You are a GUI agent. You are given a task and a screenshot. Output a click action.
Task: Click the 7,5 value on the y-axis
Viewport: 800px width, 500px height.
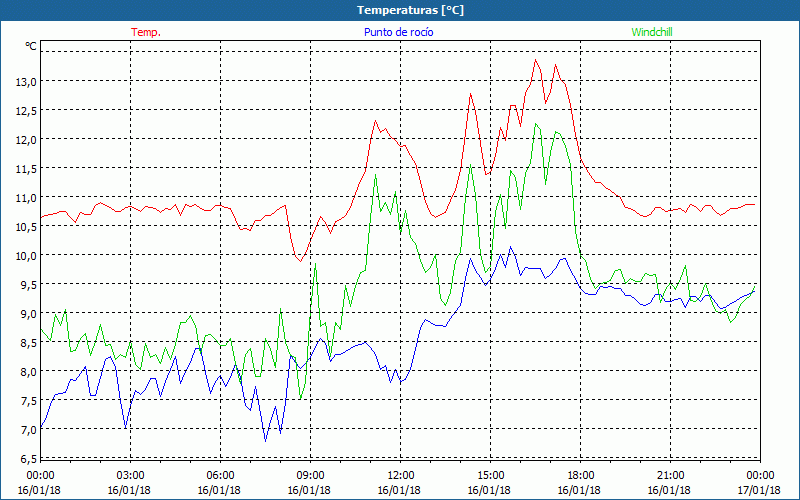(x=26, y=401)
